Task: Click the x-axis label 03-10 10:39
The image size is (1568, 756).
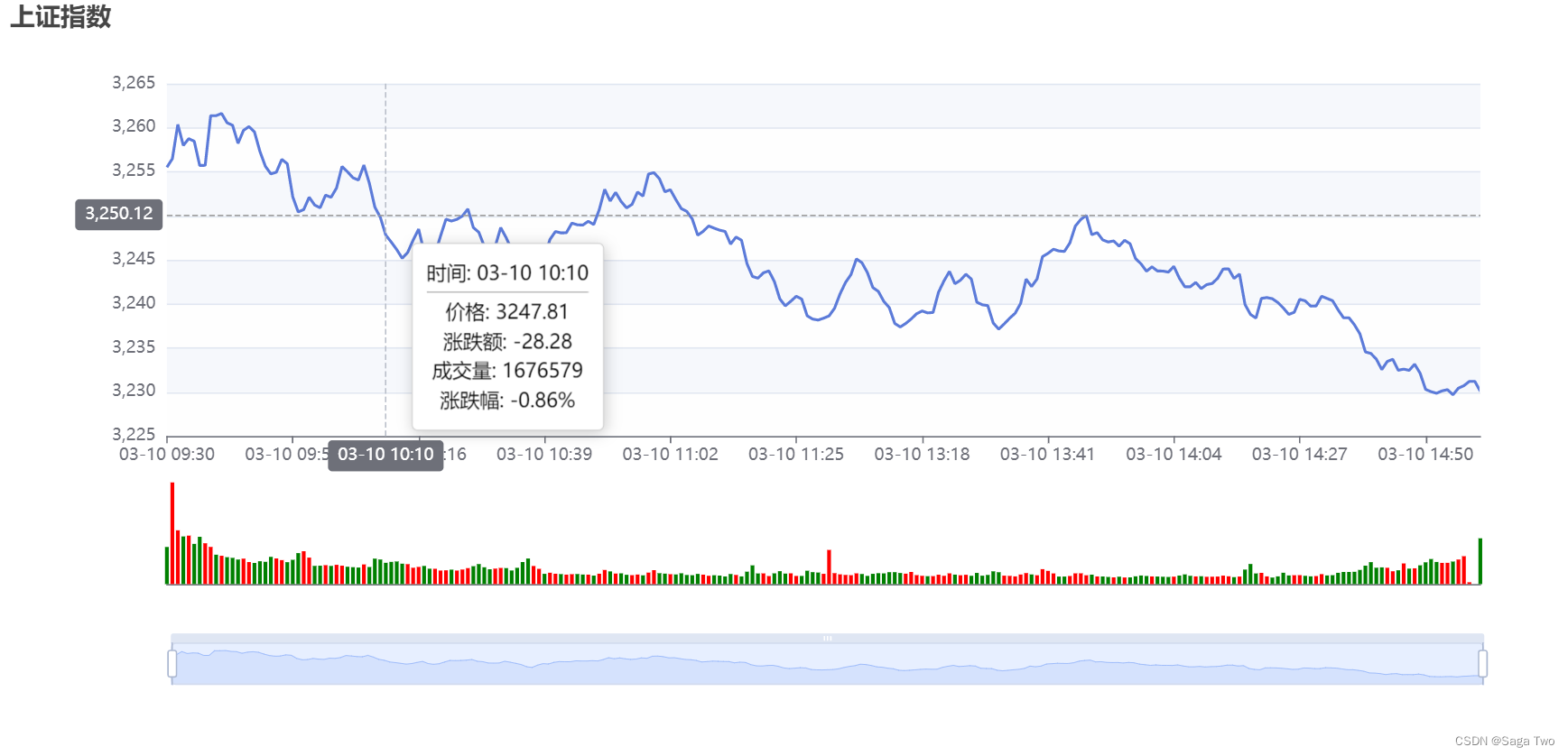Action: pos(544,455)
